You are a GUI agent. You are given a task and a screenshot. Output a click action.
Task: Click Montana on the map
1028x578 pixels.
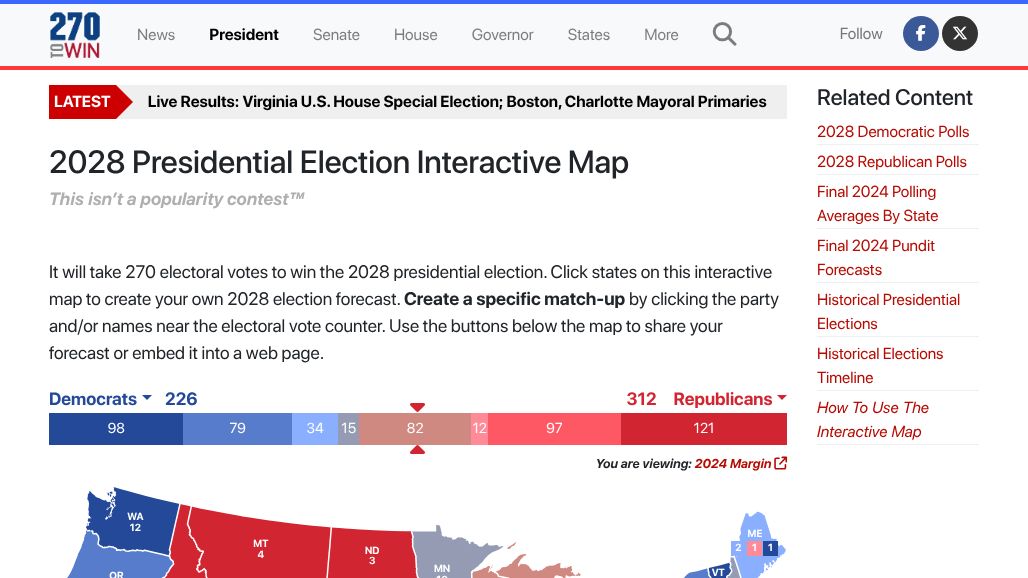260,547
